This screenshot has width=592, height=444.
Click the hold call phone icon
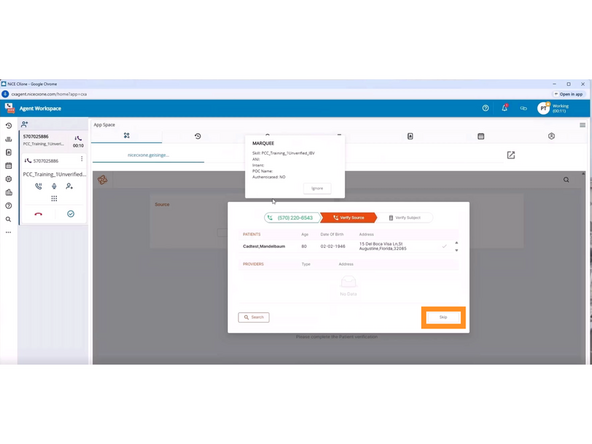point(39,186)
